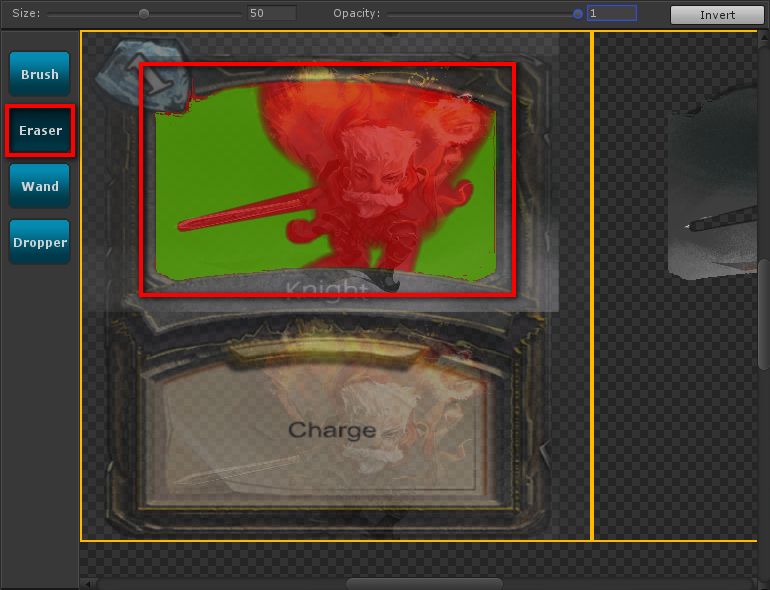Click the Size slider handle
Viewport: 770px width, 590px height.
pos(144,14)
